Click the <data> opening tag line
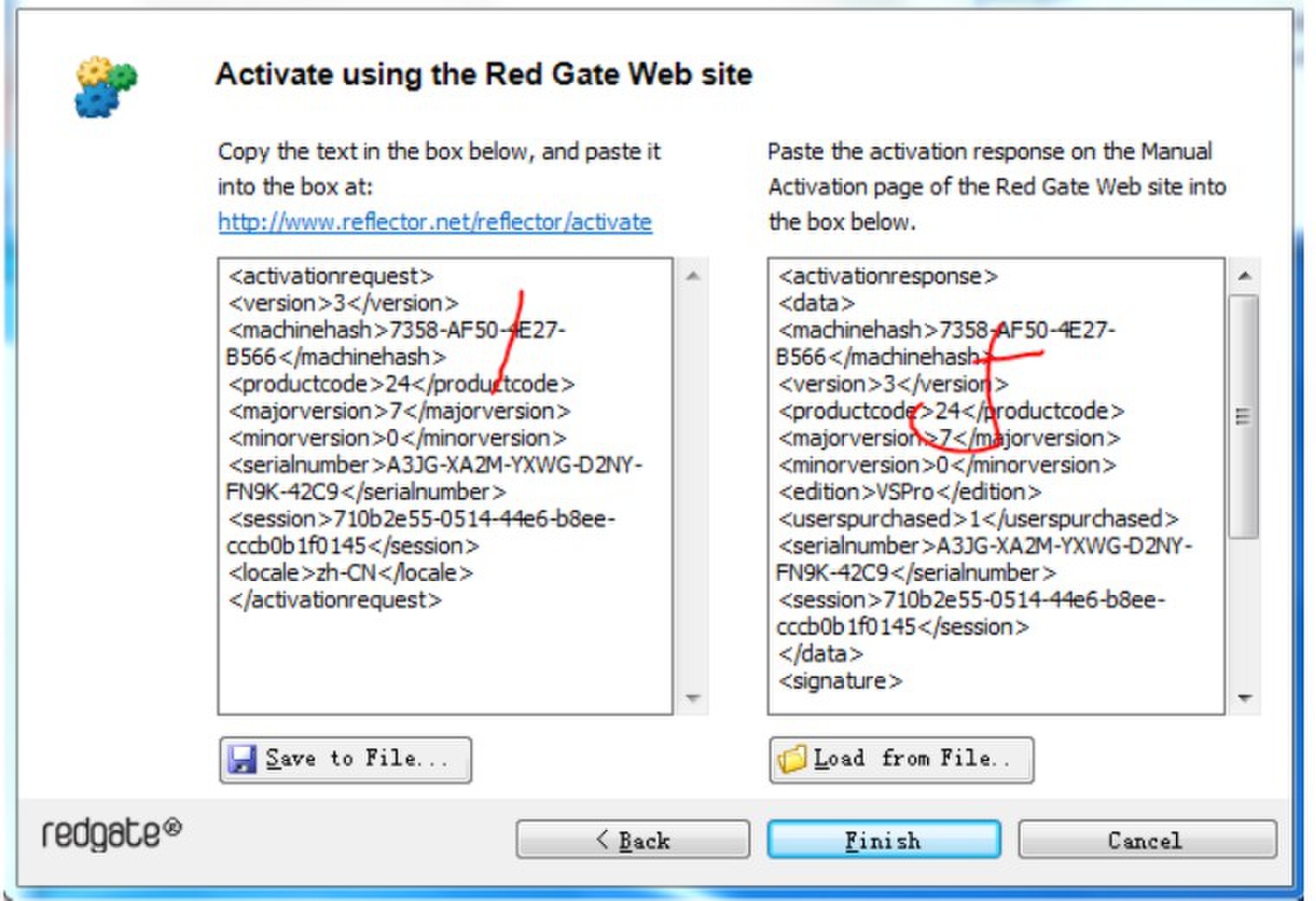 point(816,304)
